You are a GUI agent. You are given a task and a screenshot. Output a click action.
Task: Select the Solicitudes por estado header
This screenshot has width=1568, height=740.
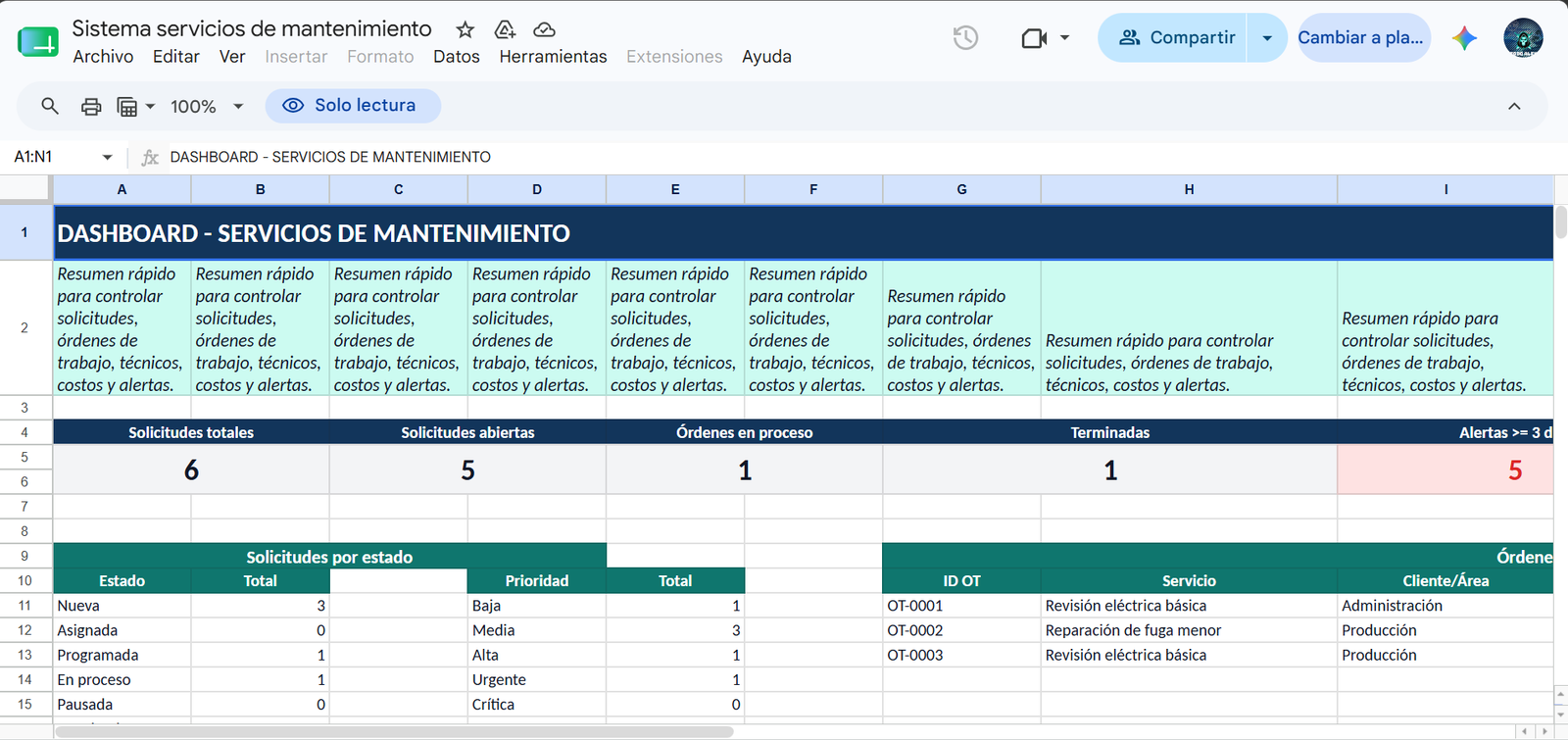point(329,557)
